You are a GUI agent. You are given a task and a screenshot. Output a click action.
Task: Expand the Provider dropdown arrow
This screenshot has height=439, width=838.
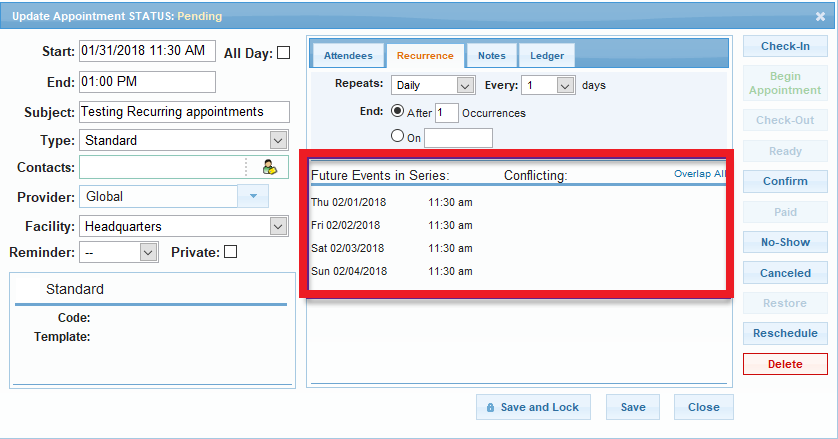pyautogui.click(x=253, y=196)
